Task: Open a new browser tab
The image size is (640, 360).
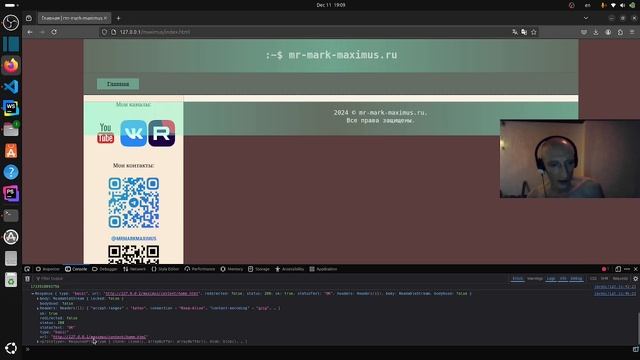Action: click(x=118, y=18)
